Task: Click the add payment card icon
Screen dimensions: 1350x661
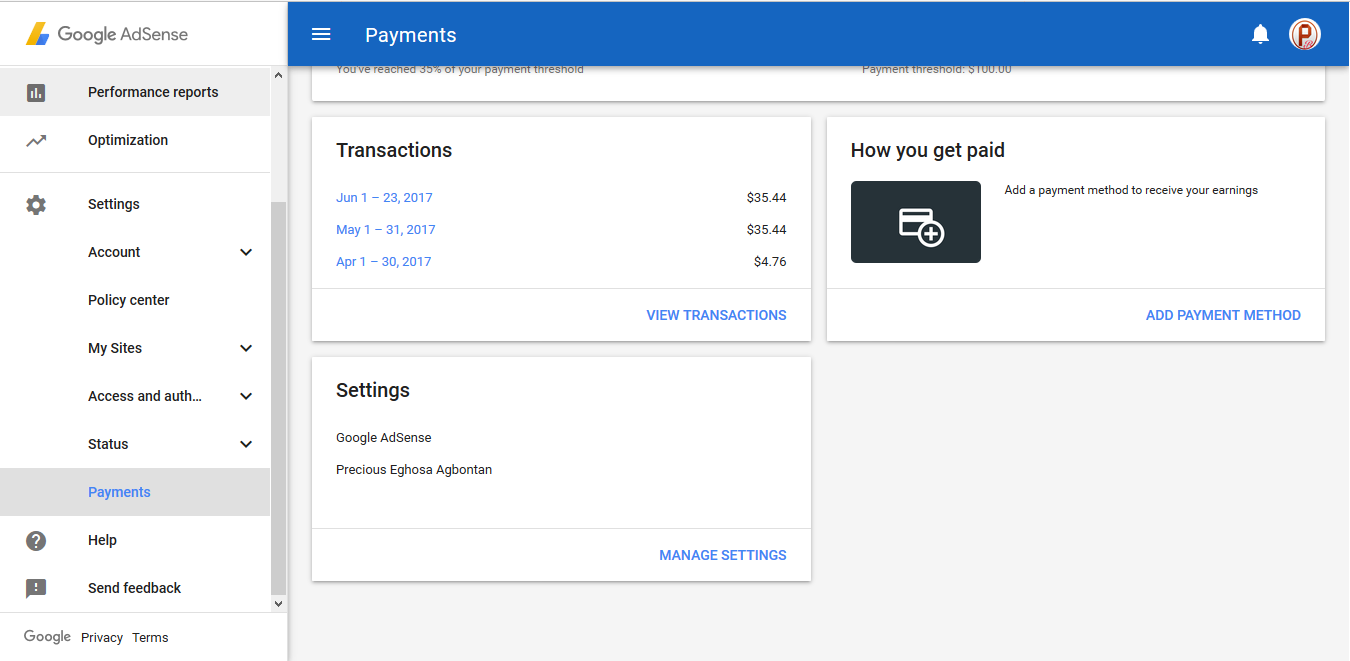Action: coord(916,222)
